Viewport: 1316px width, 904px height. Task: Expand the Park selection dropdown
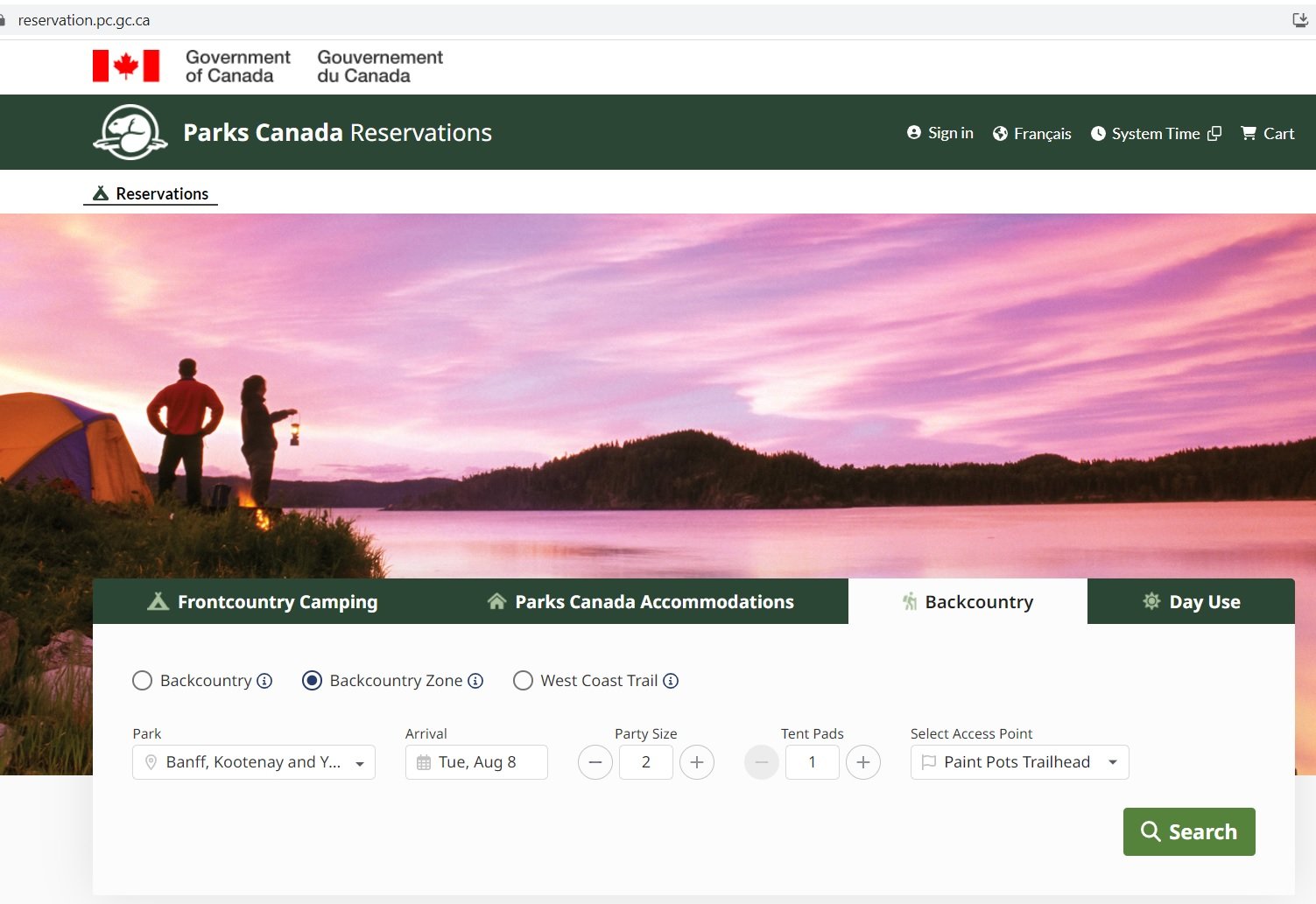[x=359, y=761]
